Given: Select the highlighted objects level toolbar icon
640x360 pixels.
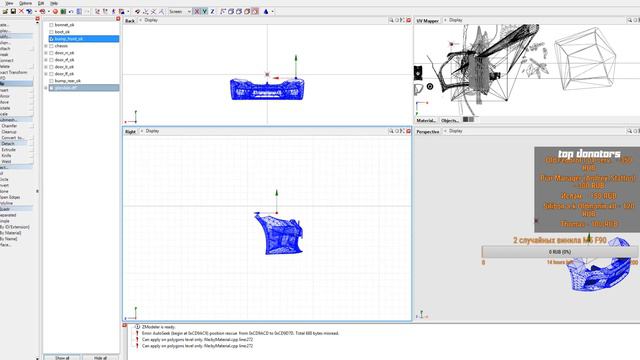Looking at the screenshot, I should click(255, 11).
